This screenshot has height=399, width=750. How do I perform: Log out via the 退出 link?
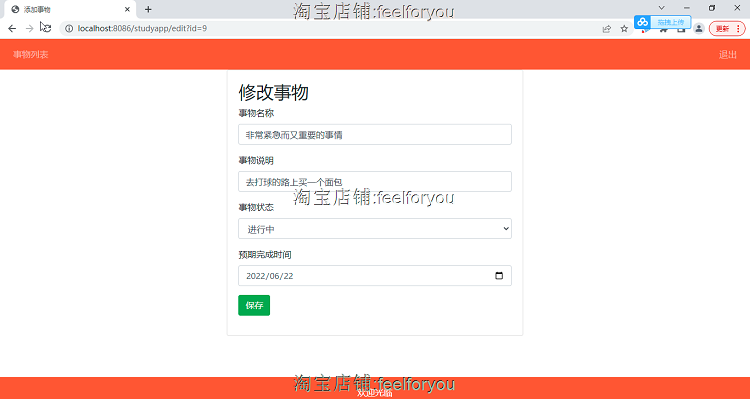tap(728, 55)
